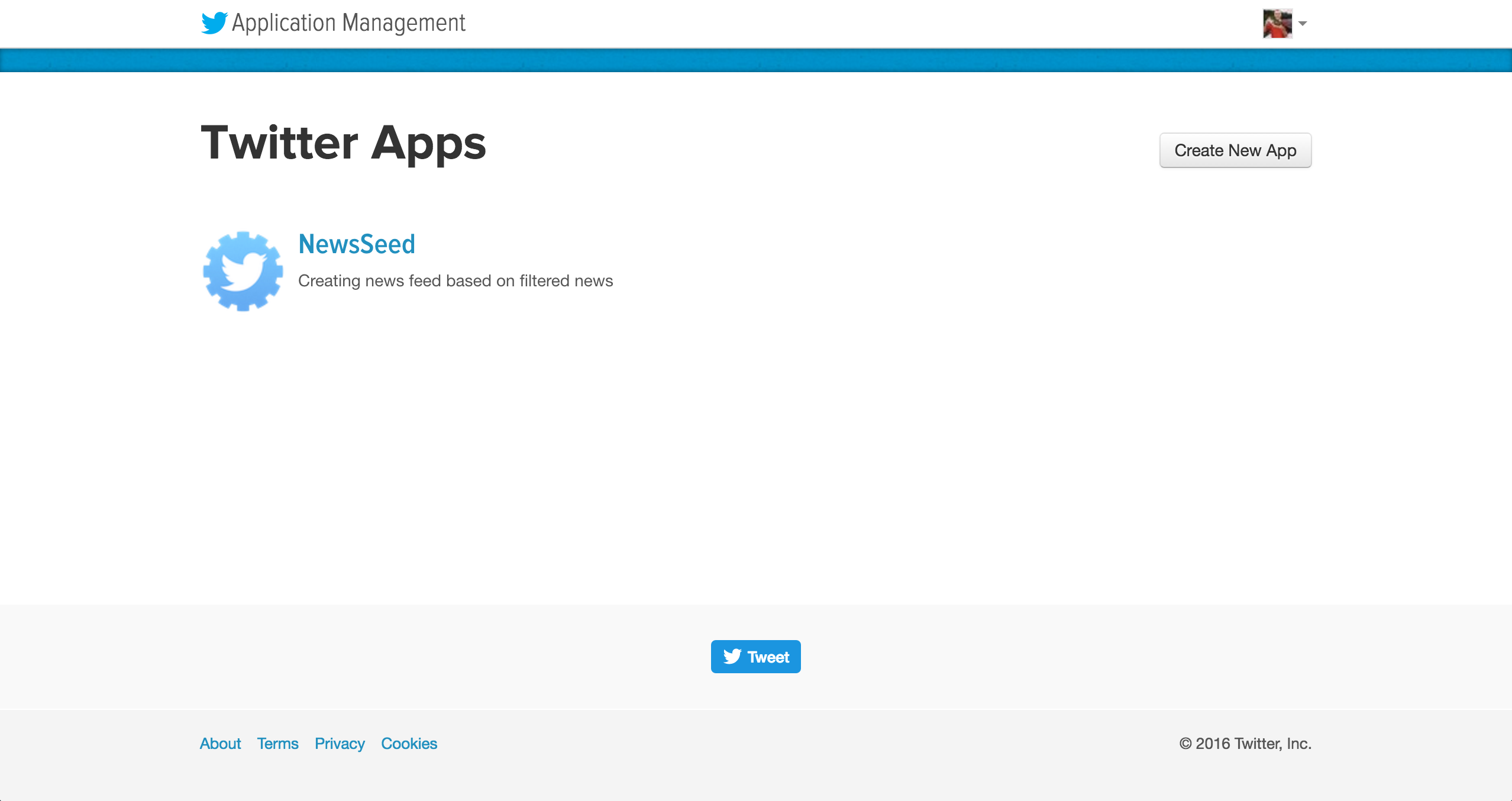
Task: Select the NewsSeed description 'Creating news feed' text
Action: [x=370, y=281]
